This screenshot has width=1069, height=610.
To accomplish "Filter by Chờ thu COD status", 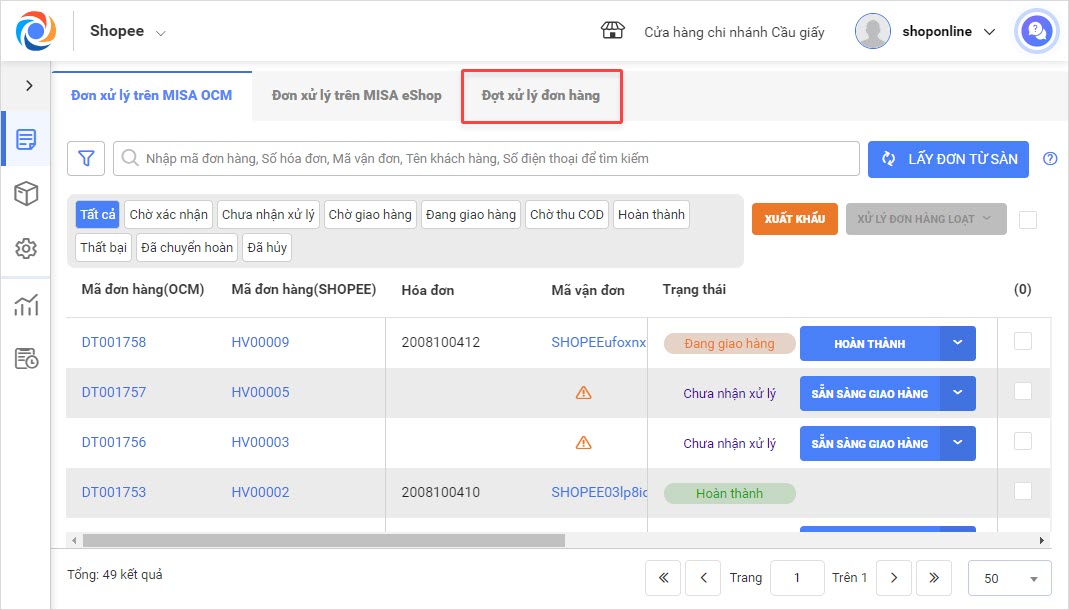I will point(567,215).
